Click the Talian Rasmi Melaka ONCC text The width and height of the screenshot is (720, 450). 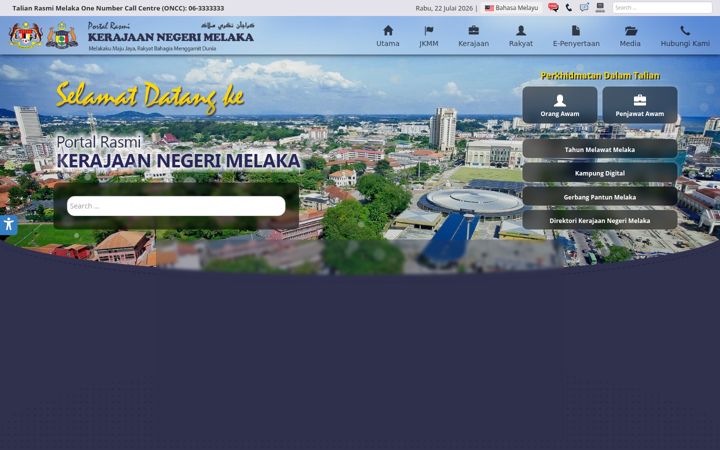(x=118, y=8)
